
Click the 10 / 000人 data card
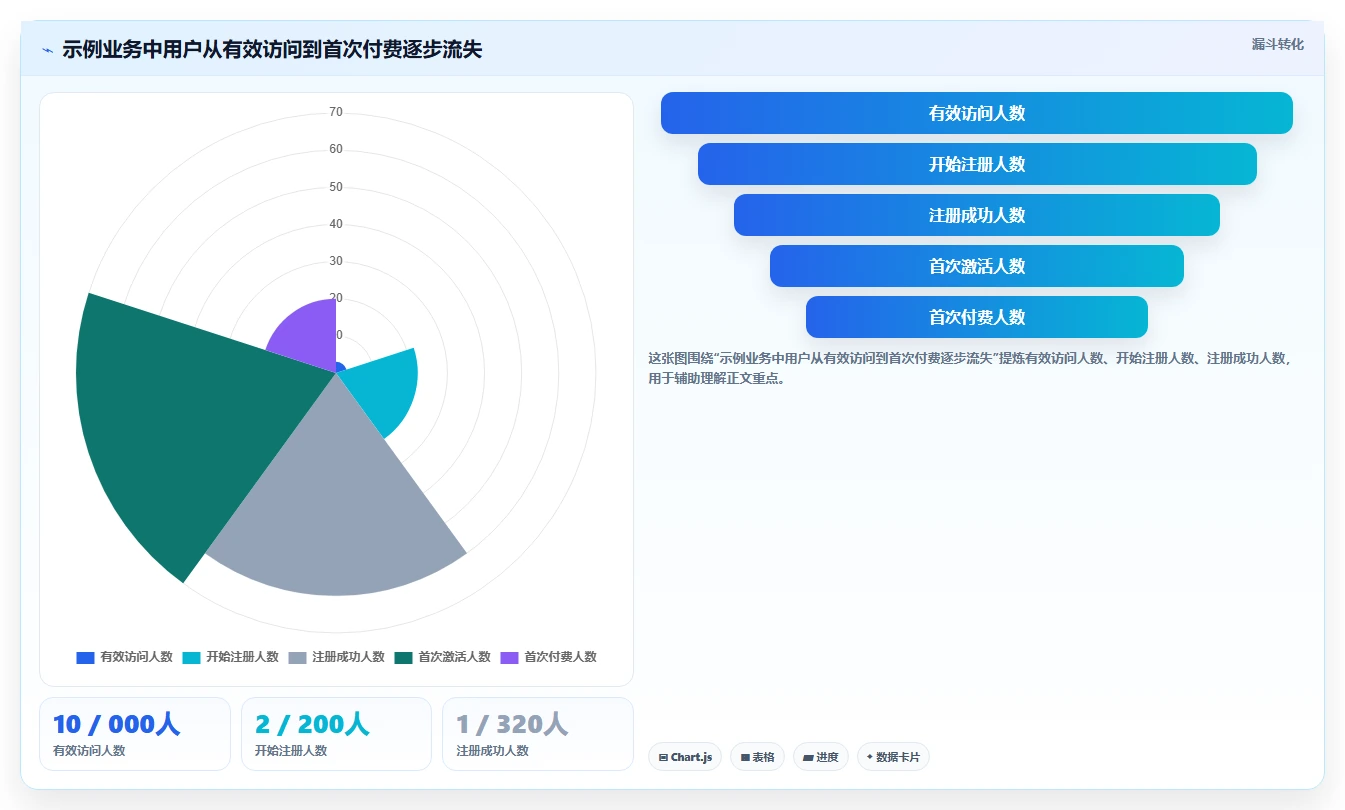[135, 734]
